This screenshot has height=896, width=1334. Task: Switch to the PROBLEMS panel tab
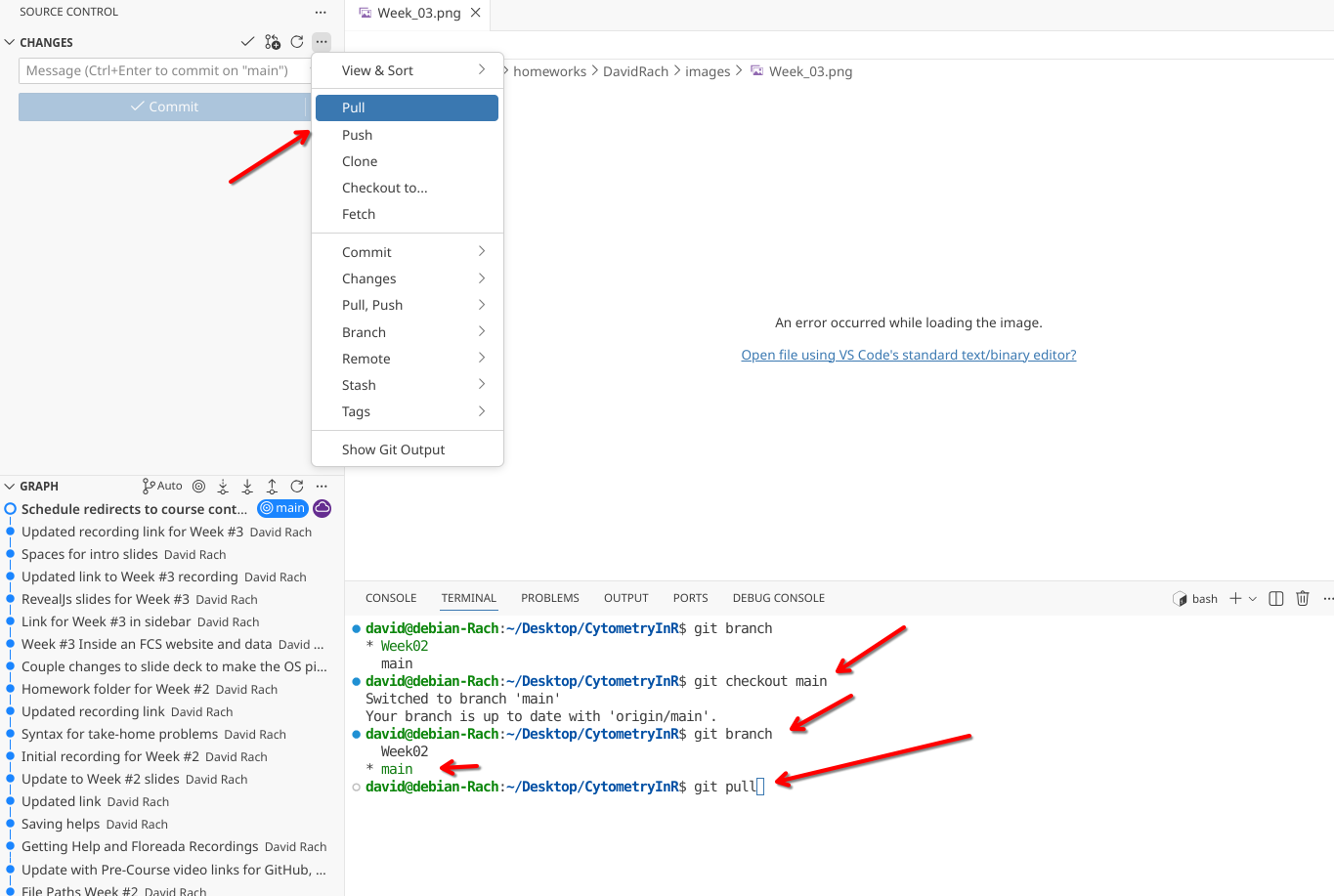click(549, 598)
